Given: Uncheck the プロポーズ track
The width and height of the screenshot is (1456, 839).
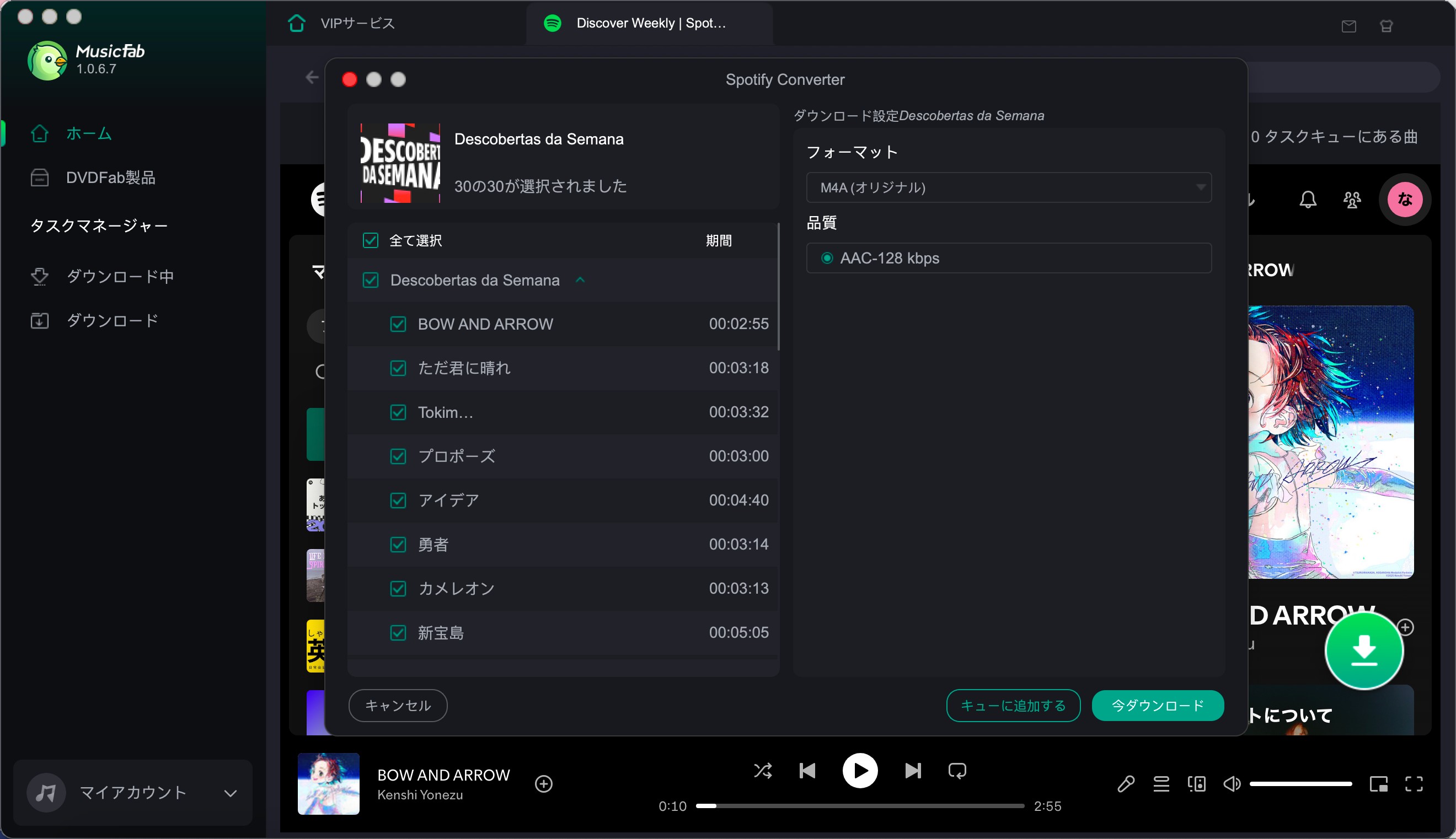Looking at the screenshot, I should 398,456.
